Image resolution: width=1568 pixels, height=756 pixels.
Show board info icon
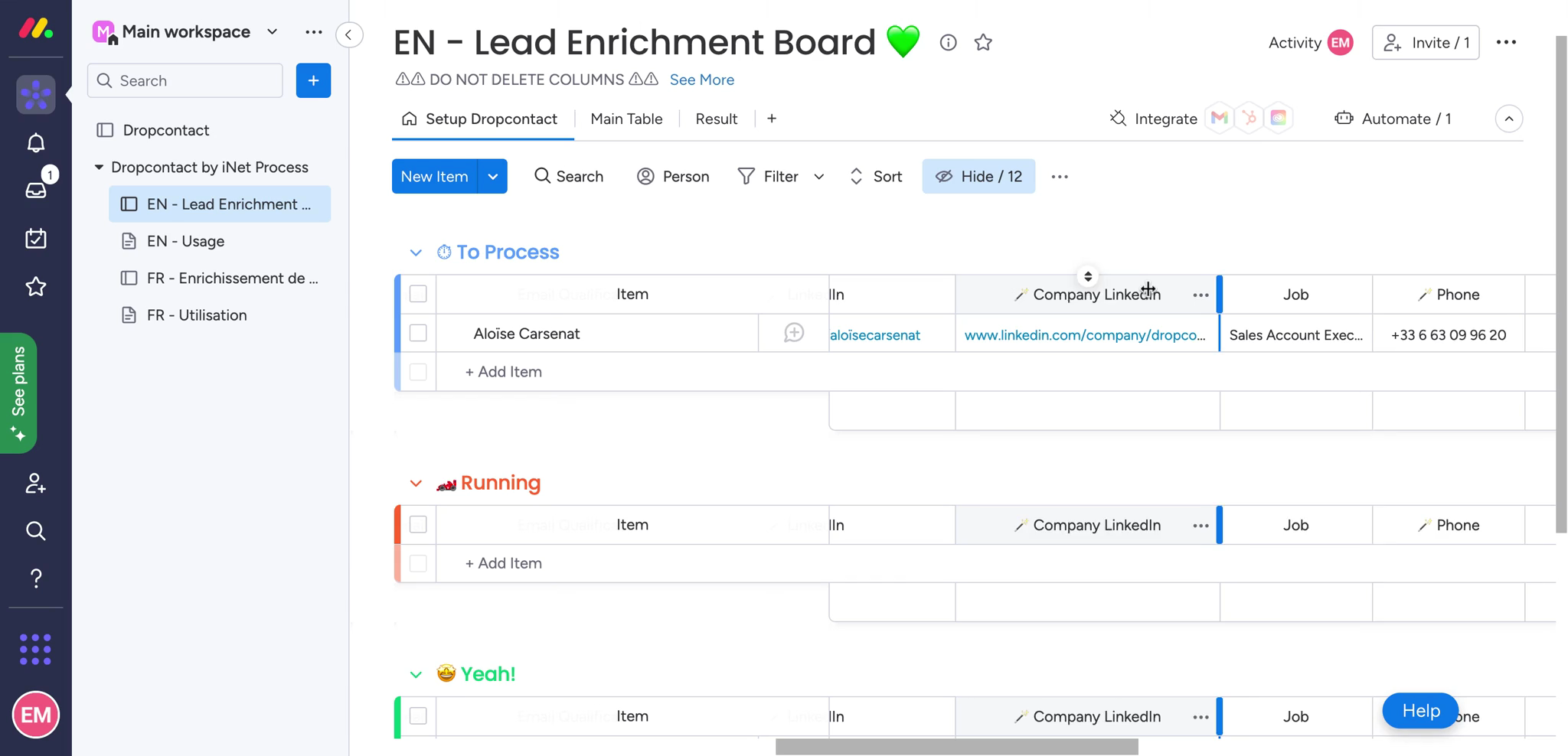[x=948, y=43]
